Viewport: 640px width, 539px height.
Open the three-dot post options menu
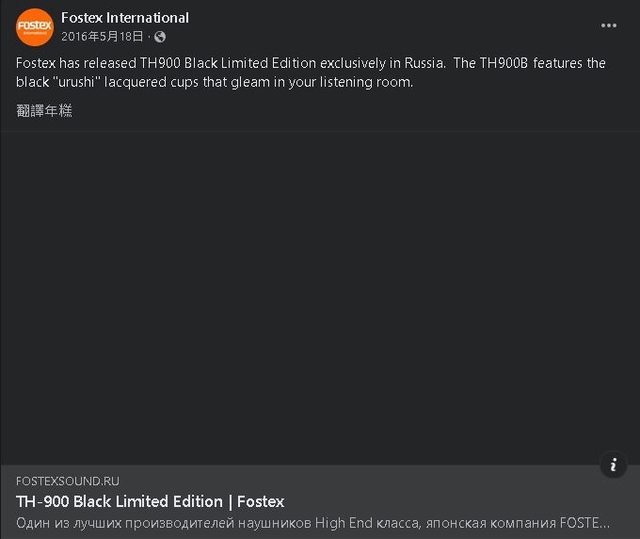609,25
